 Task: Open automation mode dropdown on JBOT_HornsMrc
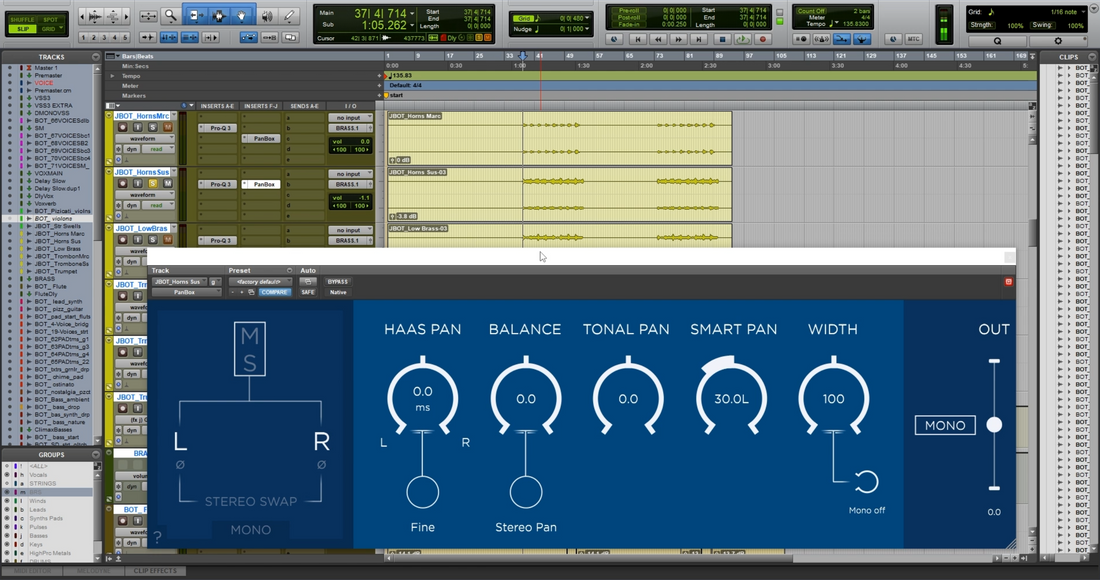pyautogui.click(x=156, y=149)
